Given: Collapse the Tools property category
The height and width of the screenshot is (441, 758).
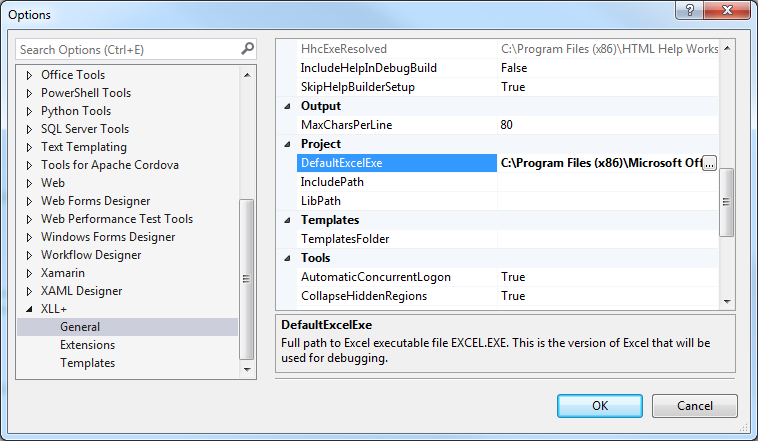Looking at the screenshot, I should 287,258.
